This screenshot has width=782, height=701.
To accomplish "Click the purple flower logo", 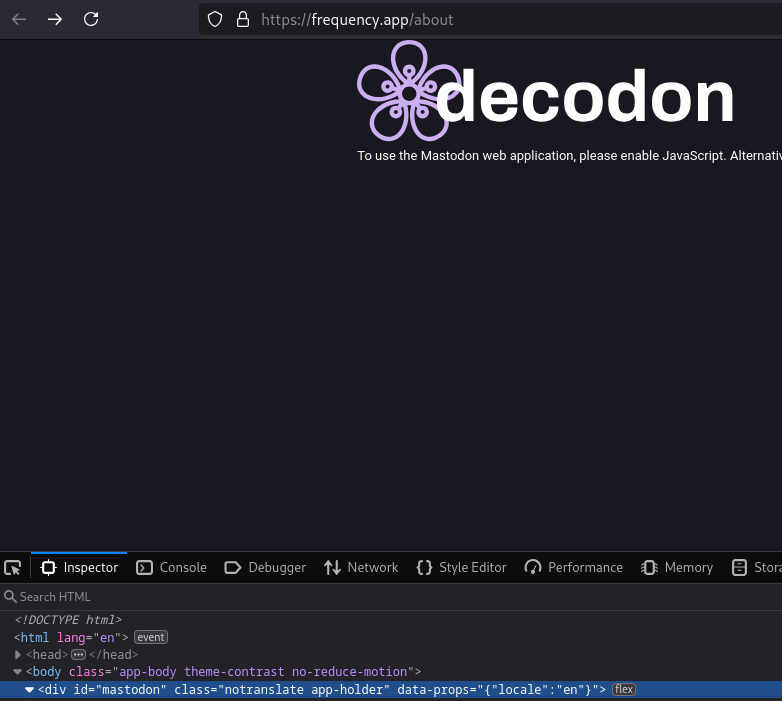I will point(409,91).
